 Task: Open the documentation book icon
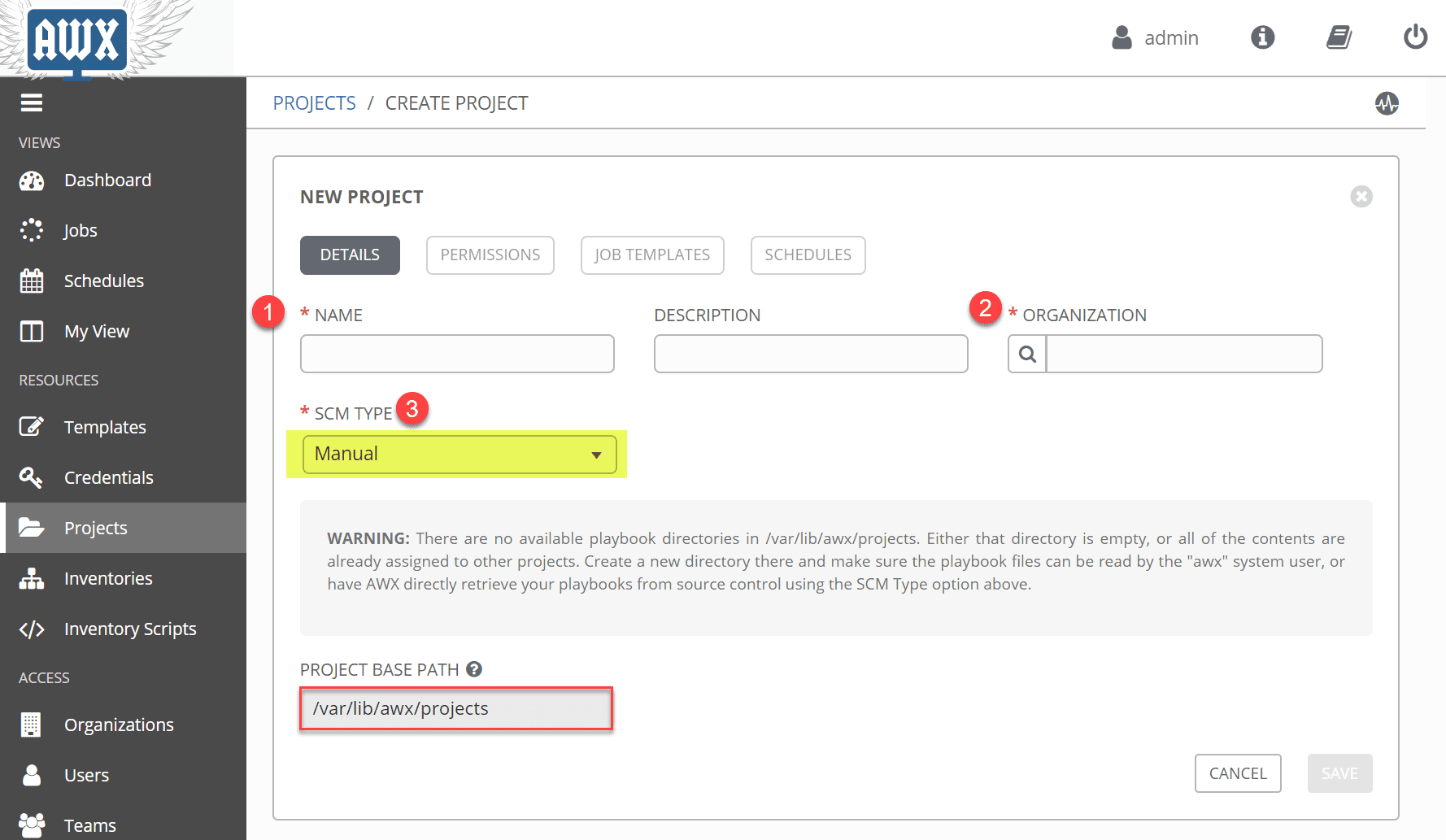(1339, 37)
